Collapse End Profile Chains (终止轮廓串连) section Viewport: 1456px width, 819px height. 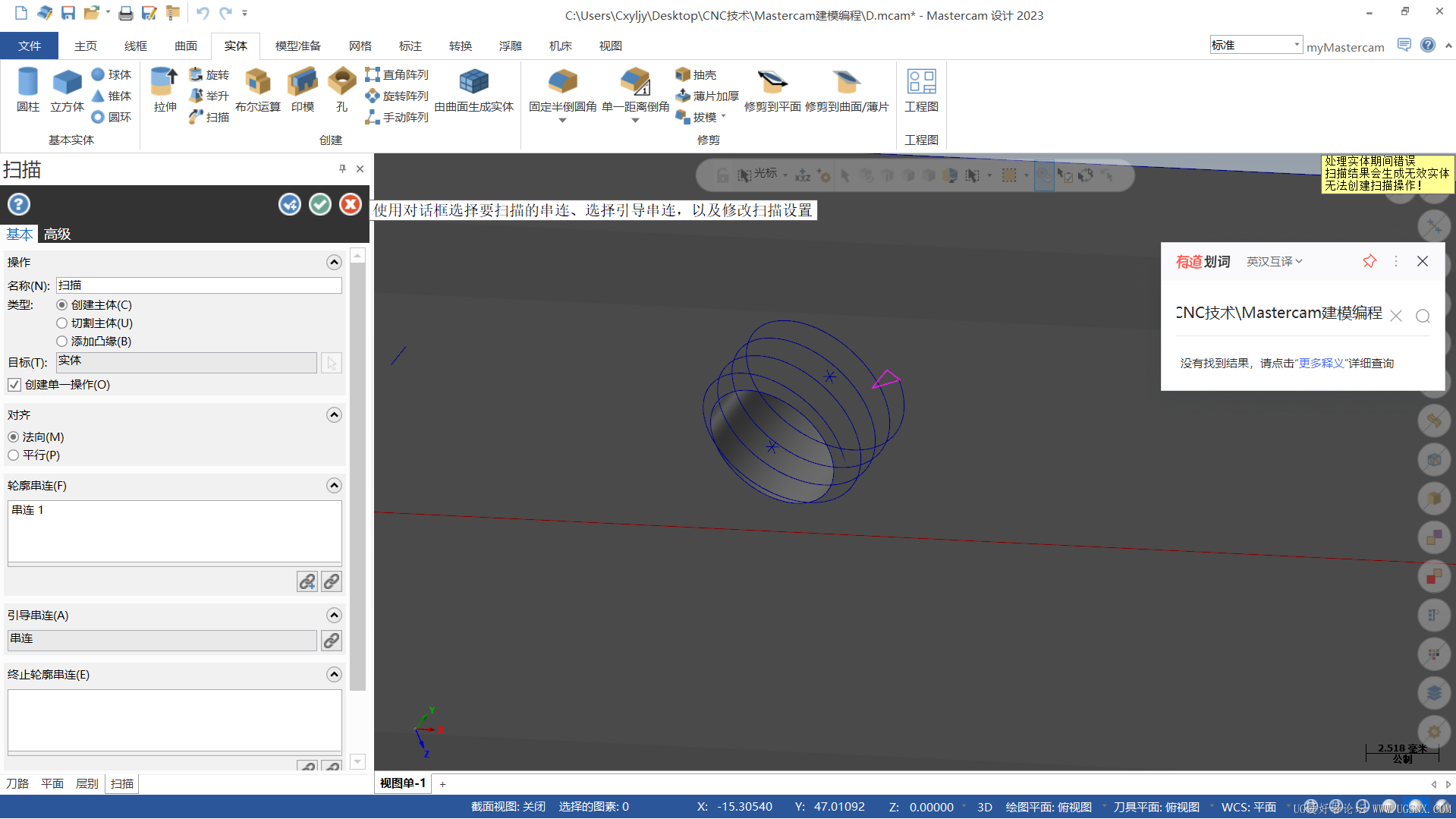334,674
